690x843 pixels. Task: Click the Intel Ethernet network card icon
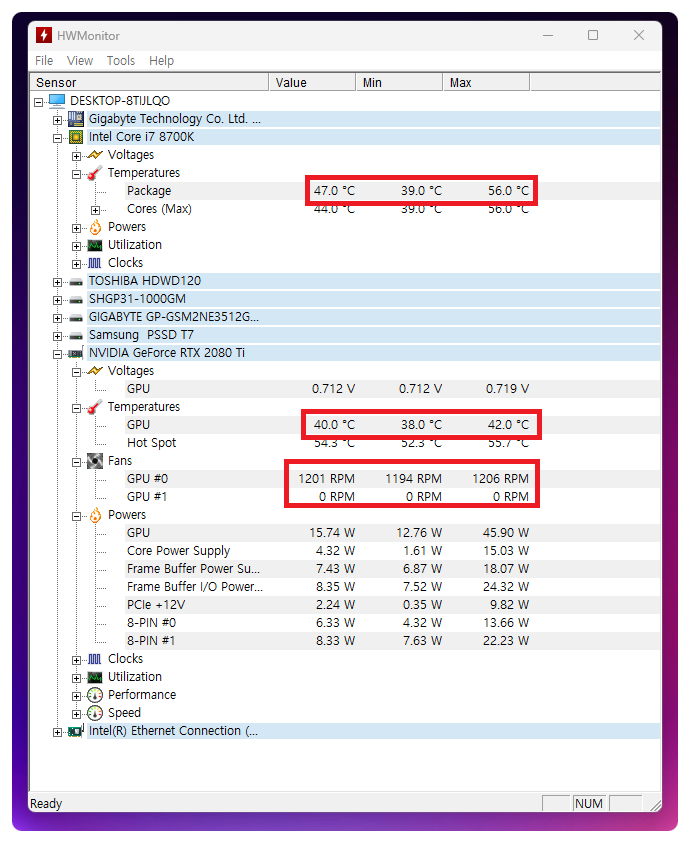(76, 731)
